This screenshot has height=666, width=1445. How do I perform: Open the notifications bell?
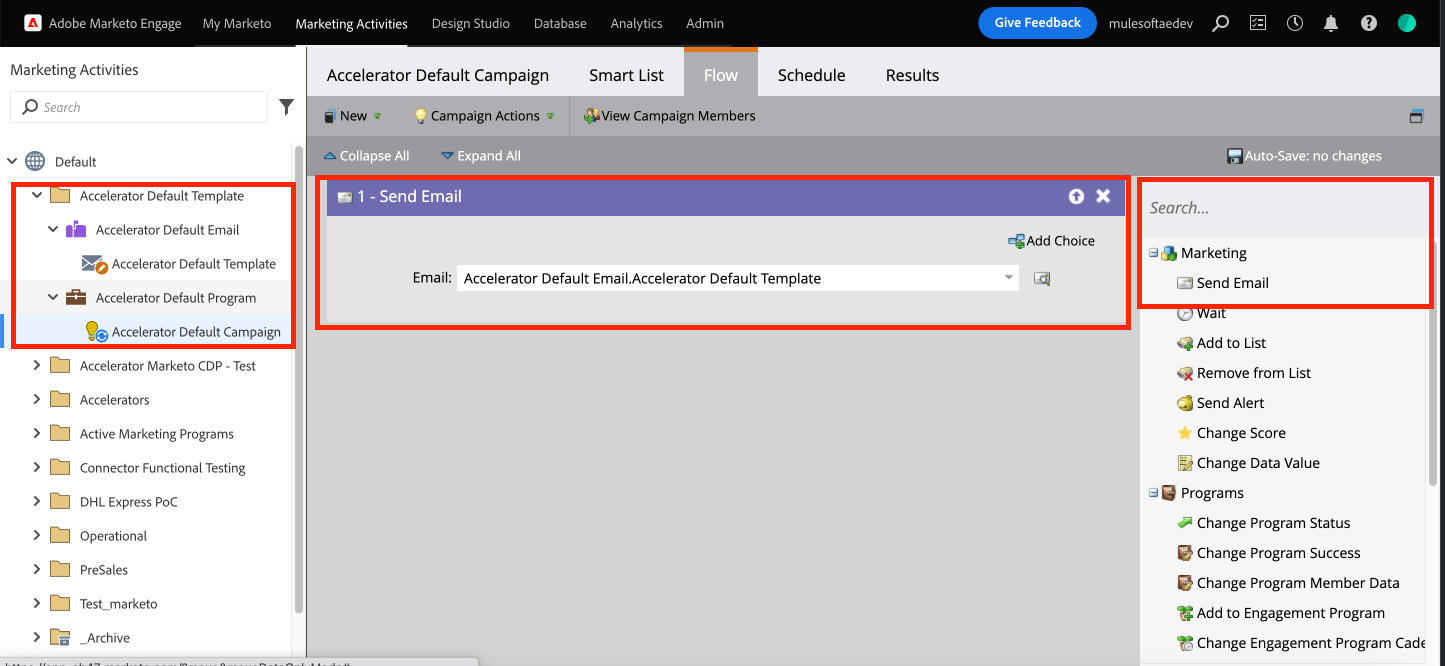pos(1331,23)
